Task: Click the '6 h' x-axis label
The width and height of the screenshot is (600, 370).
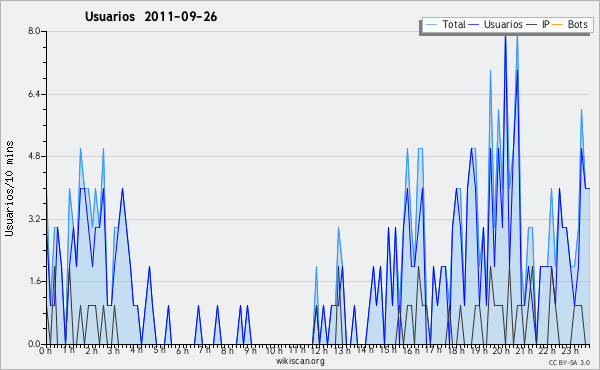Action: pos(182,351)
